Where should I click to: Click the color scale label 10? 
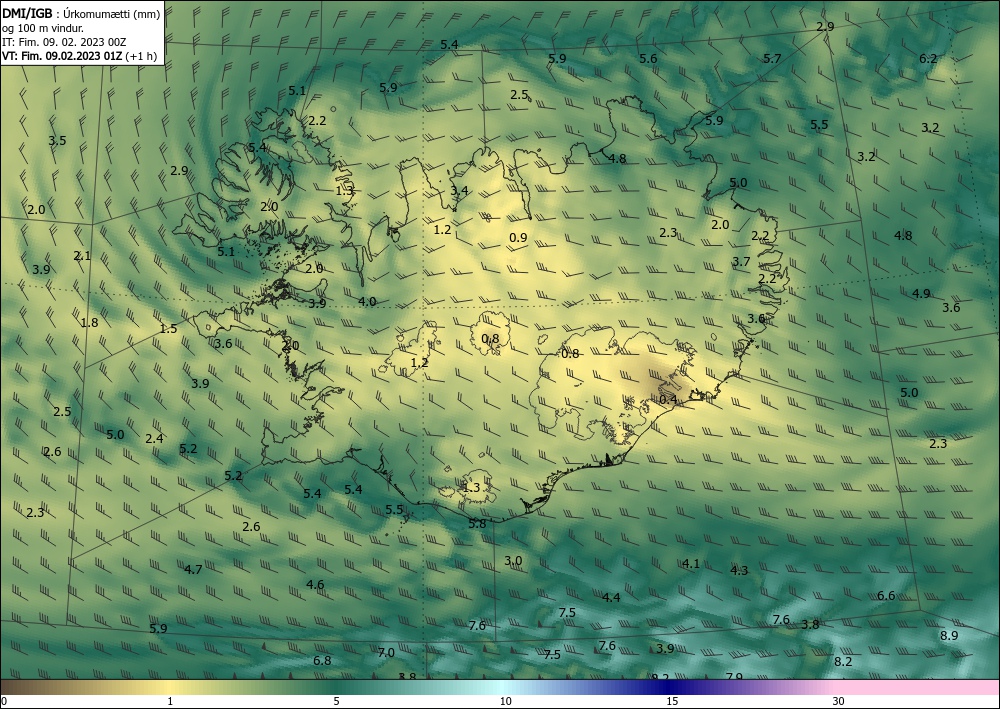[x=506, y=701]
